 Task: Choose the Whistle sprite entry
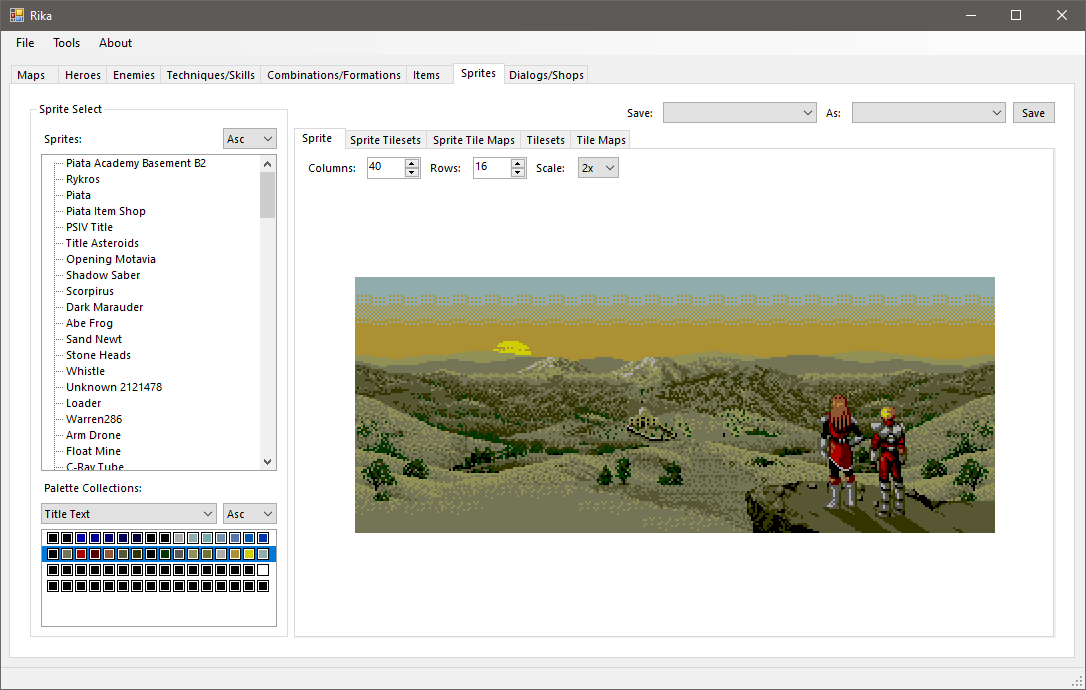tap(85, 371)
